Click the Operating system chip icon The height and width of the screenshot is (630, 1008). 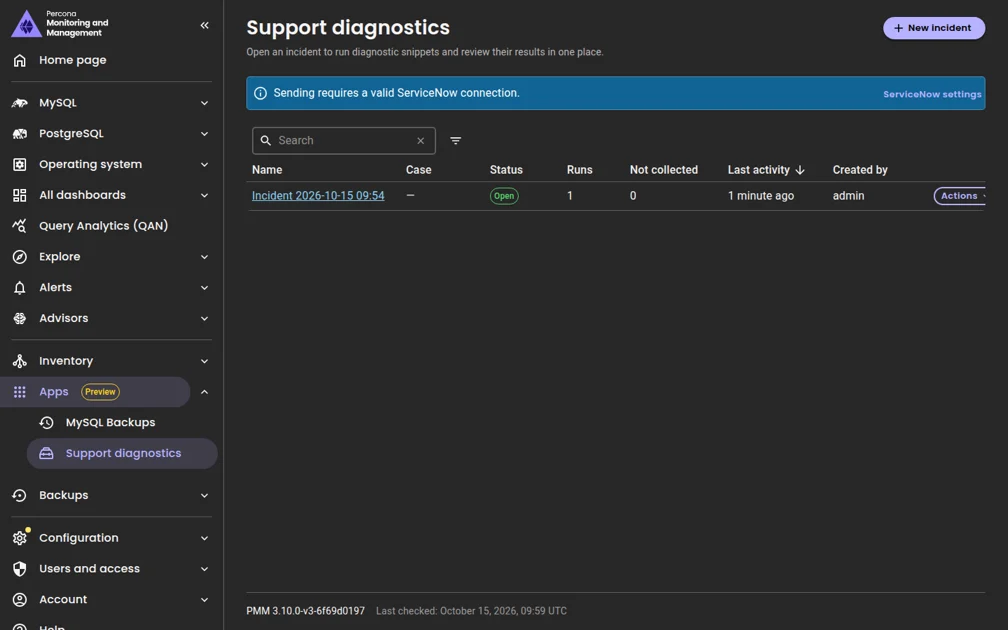point(20,165)
